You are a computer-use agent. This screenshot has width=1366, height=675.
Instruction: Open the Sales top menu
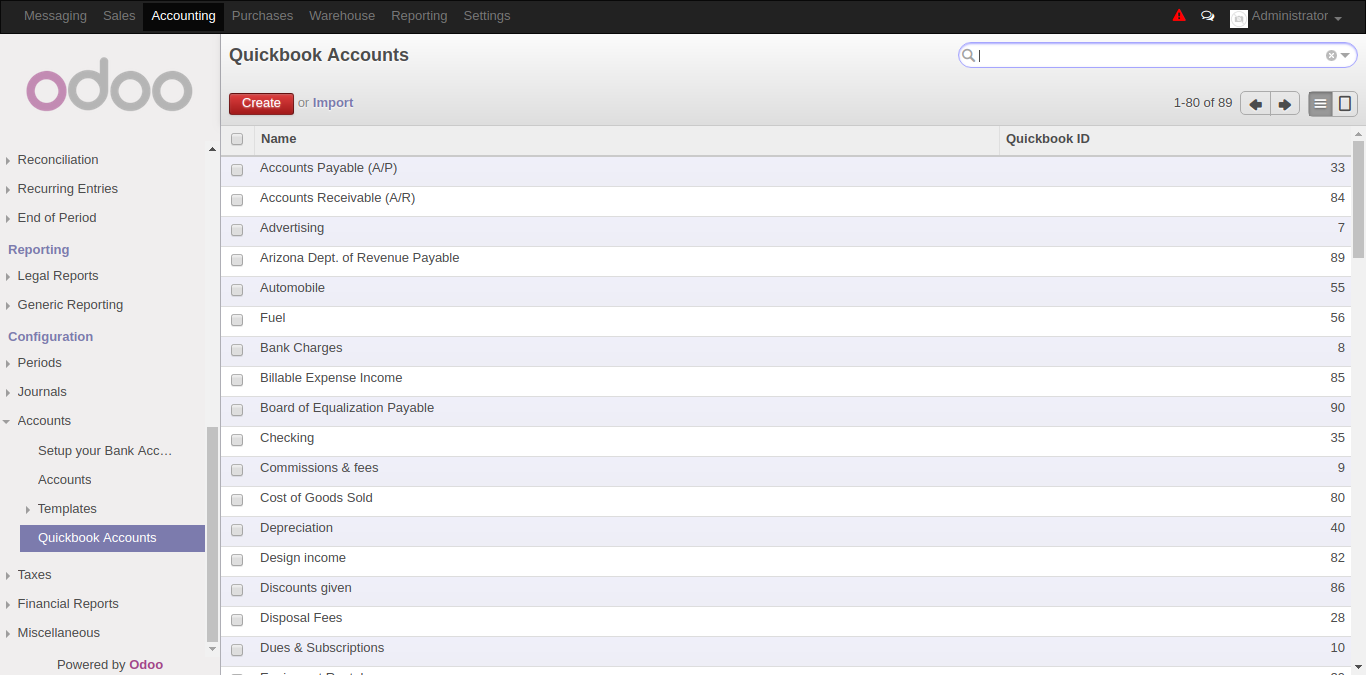tap(119, 16)
